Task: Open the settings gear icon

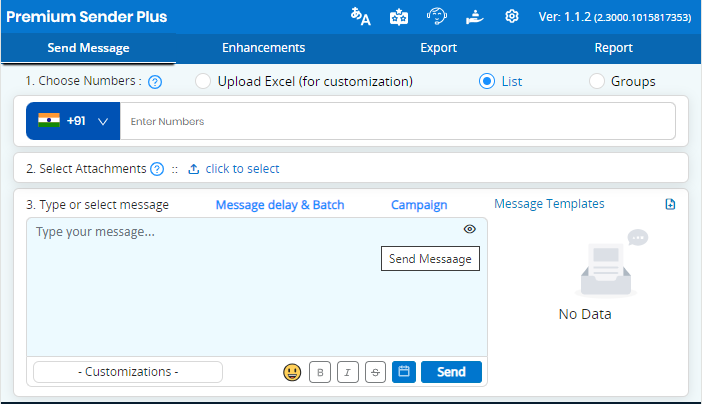Action: click(x=512, y=17)
